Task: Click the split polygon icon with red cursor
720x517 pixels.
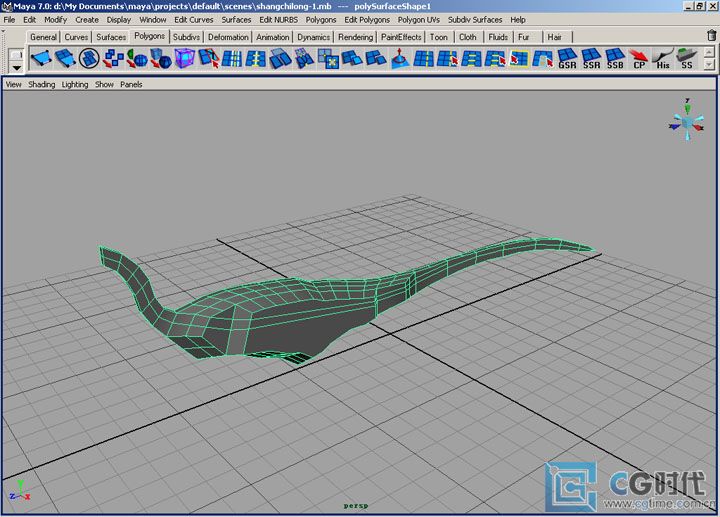Action: 208,59
